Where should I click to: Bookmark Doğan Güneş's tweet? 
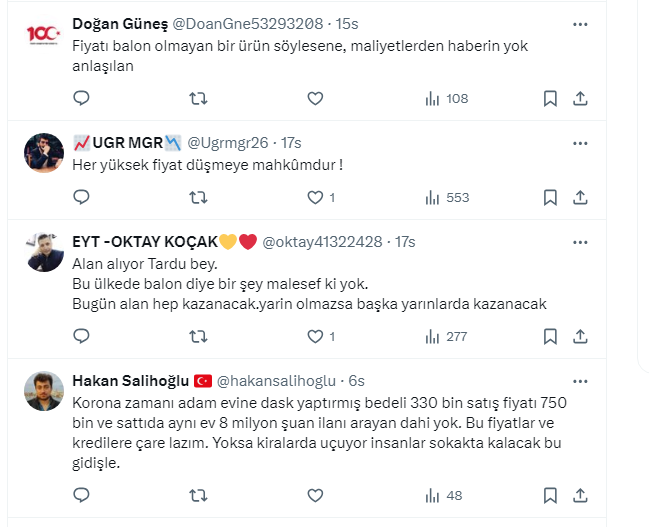(549, 98)
